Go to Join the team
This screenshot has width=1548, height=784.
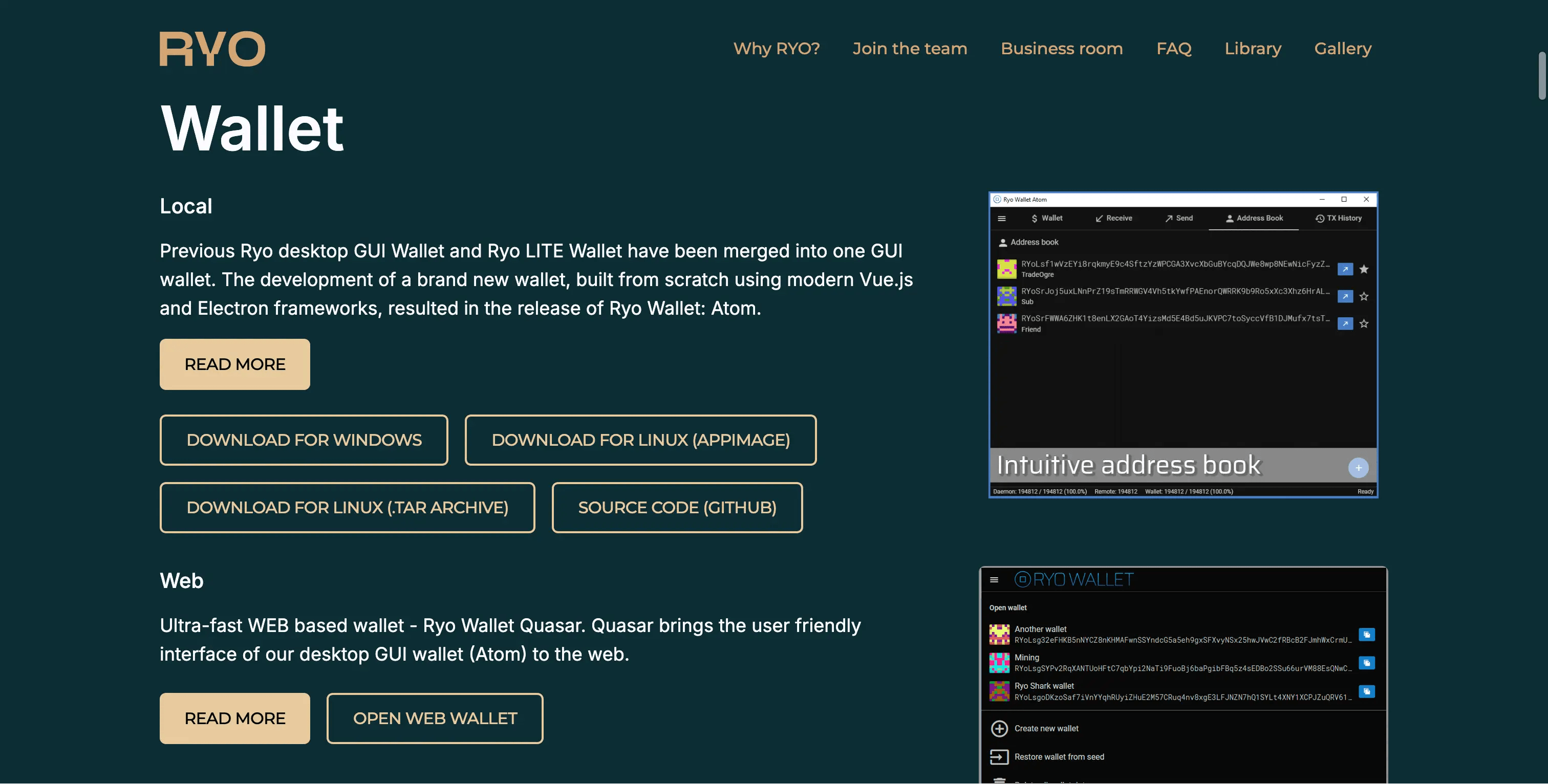(910, 49)
